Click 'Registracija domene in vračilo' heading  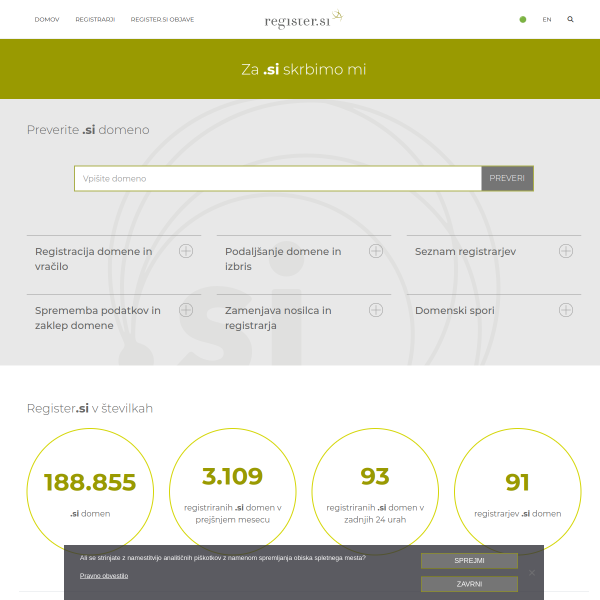(94, 259)
